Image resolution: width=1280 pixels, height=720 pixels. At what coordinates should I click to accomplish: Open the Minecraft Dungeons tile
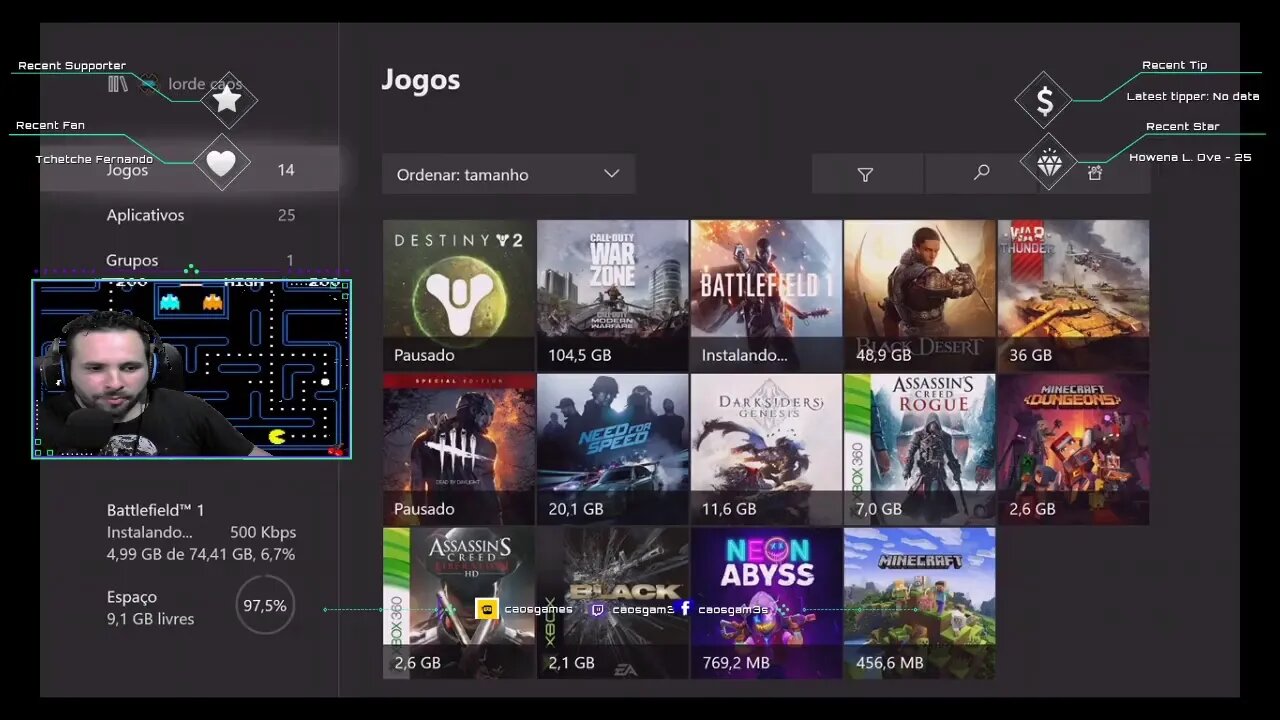click(x=1073, y=450)
